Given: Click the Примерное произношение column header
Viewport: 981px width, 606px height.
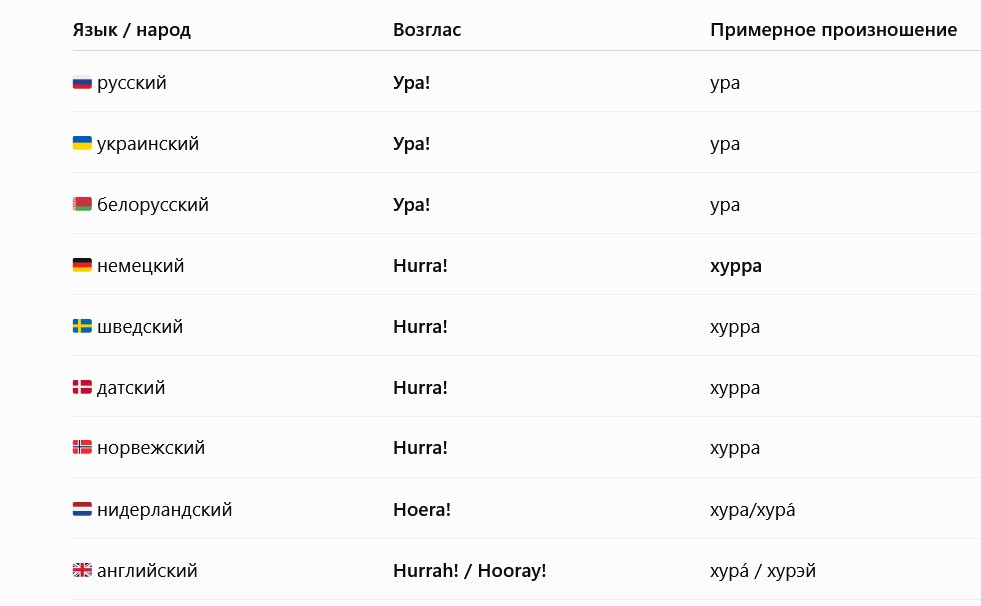Looking at the screenshot, I should tap(833, 29).
